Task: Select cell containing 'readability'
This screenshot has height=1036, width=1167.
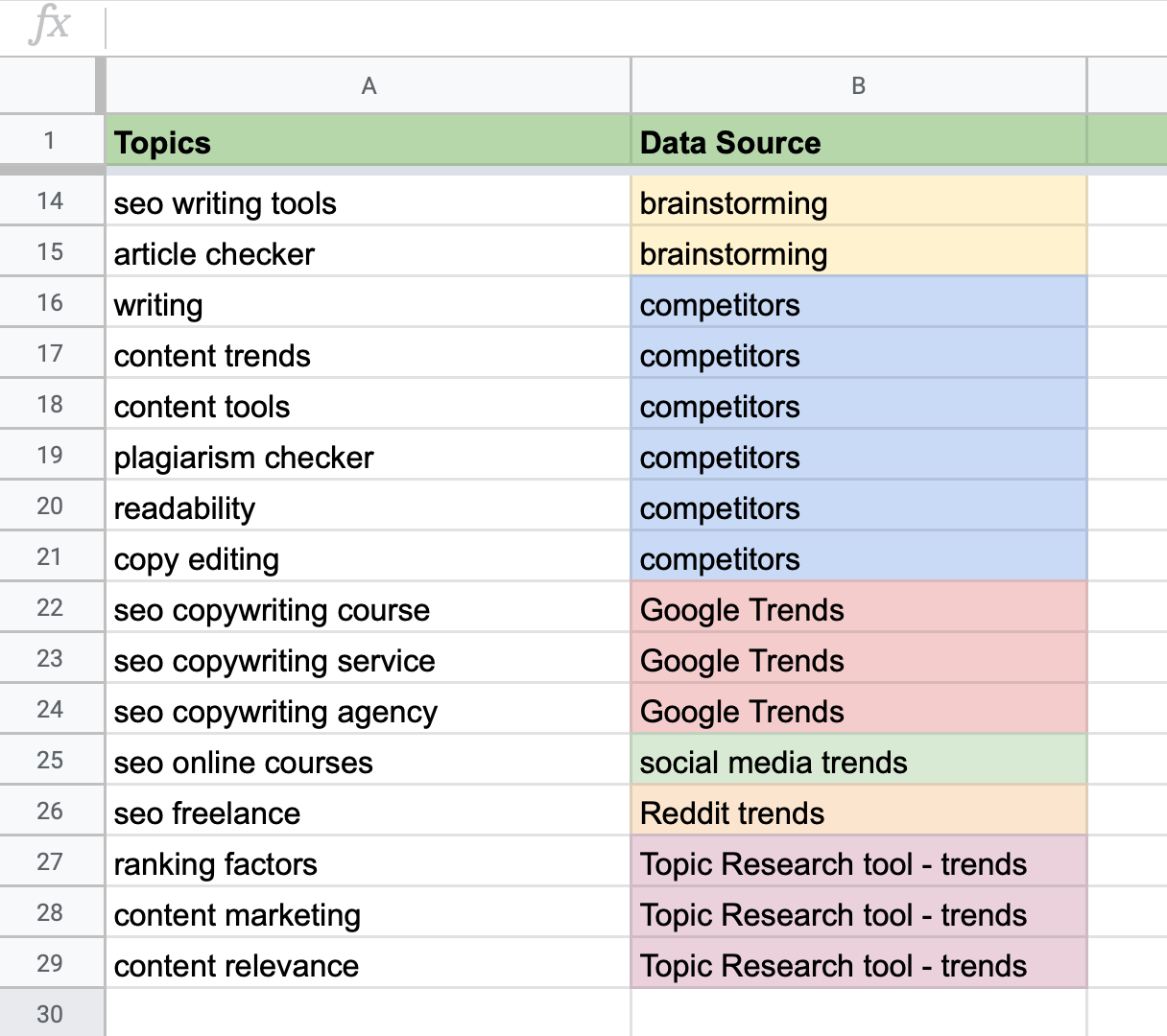Action: coord(369,508)
